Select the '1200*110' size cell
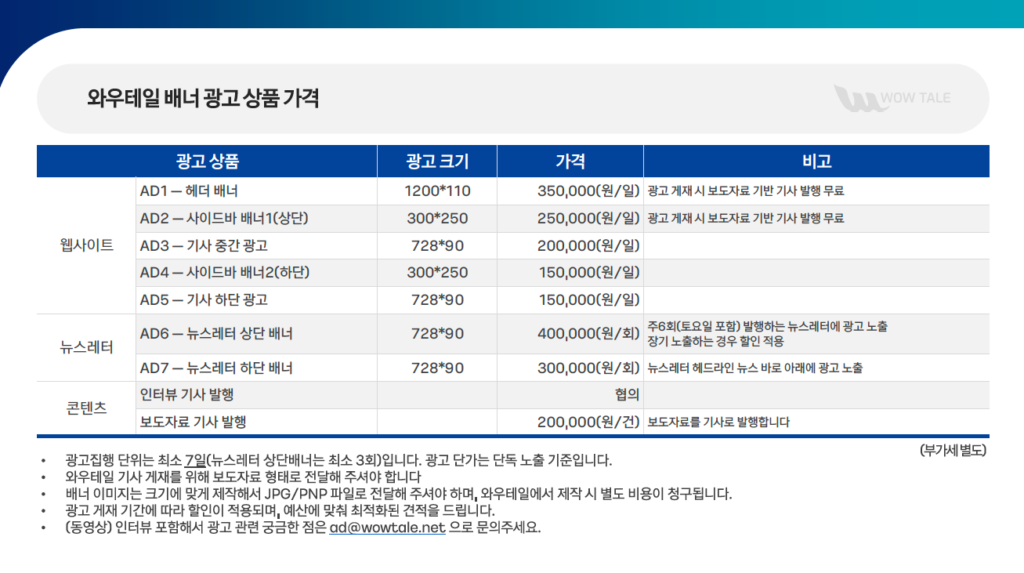The height and width of the screenshot is (573, 1024). tap(437, 191)
